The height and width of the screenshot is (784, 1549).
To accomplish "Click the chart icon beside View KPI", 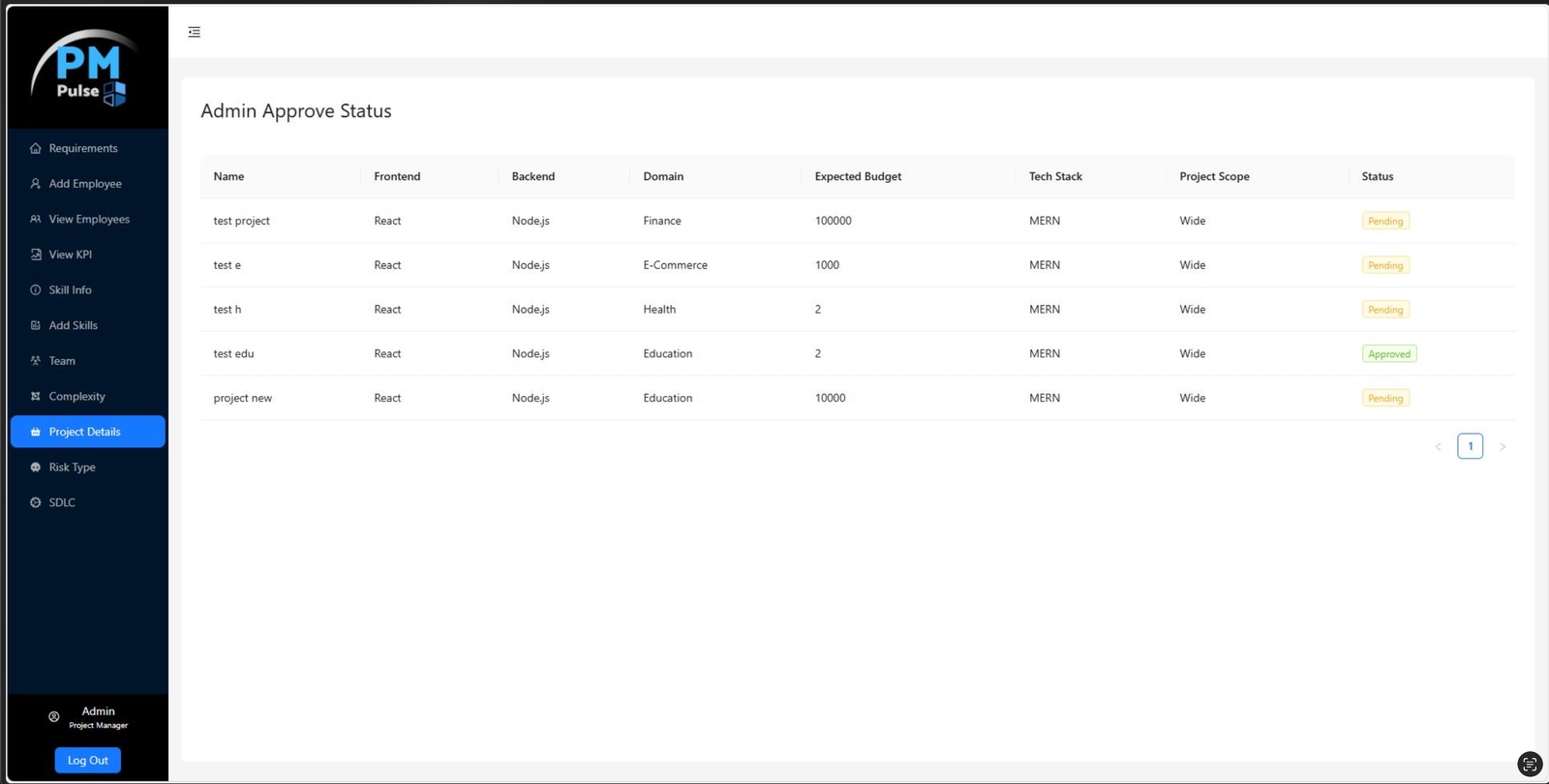I will click(x=36, y=255).
